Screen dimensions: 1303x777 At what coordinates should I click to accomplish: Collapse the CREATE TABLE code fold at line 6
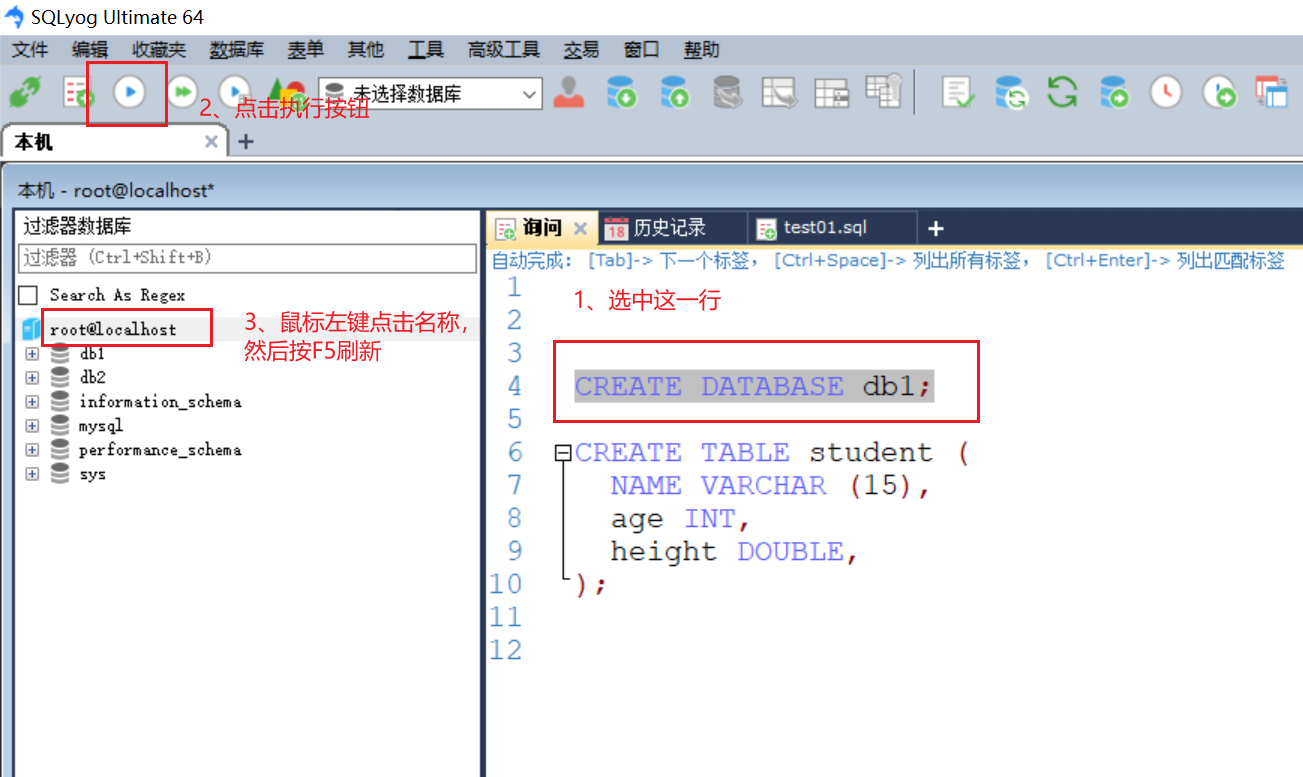564,453
